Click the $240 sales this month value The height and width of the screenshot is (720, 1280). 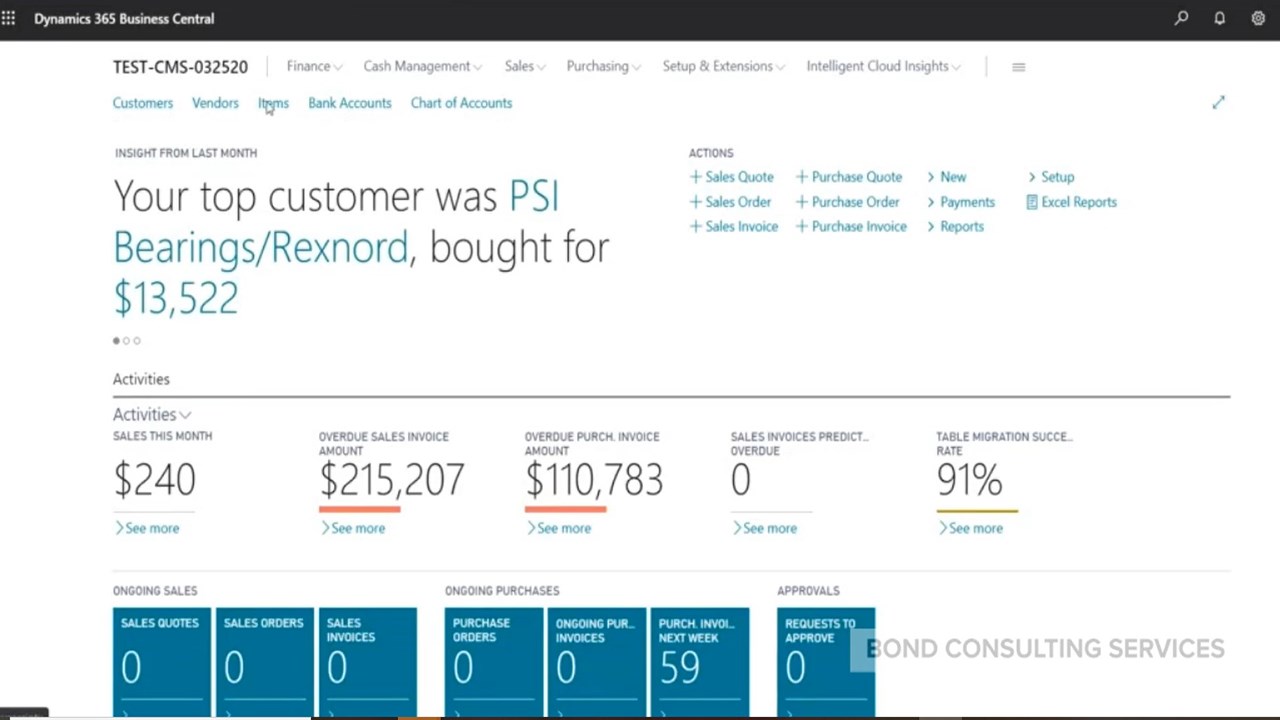[x=155, y=480]
